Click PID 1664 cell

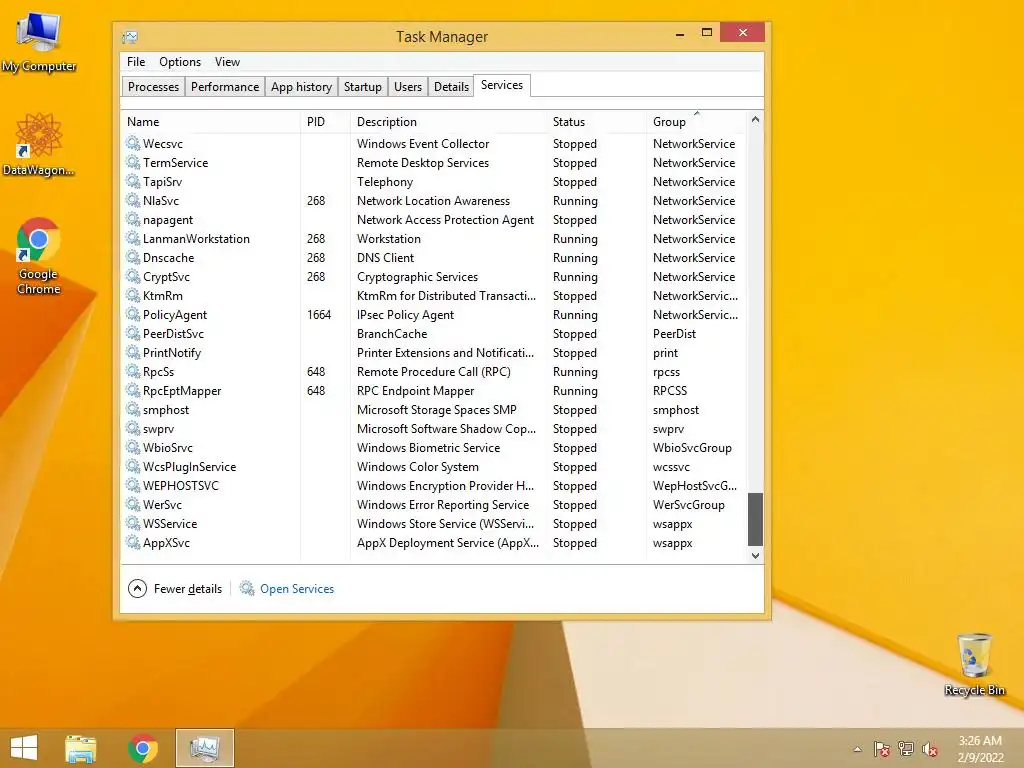[x=319, y=314]
